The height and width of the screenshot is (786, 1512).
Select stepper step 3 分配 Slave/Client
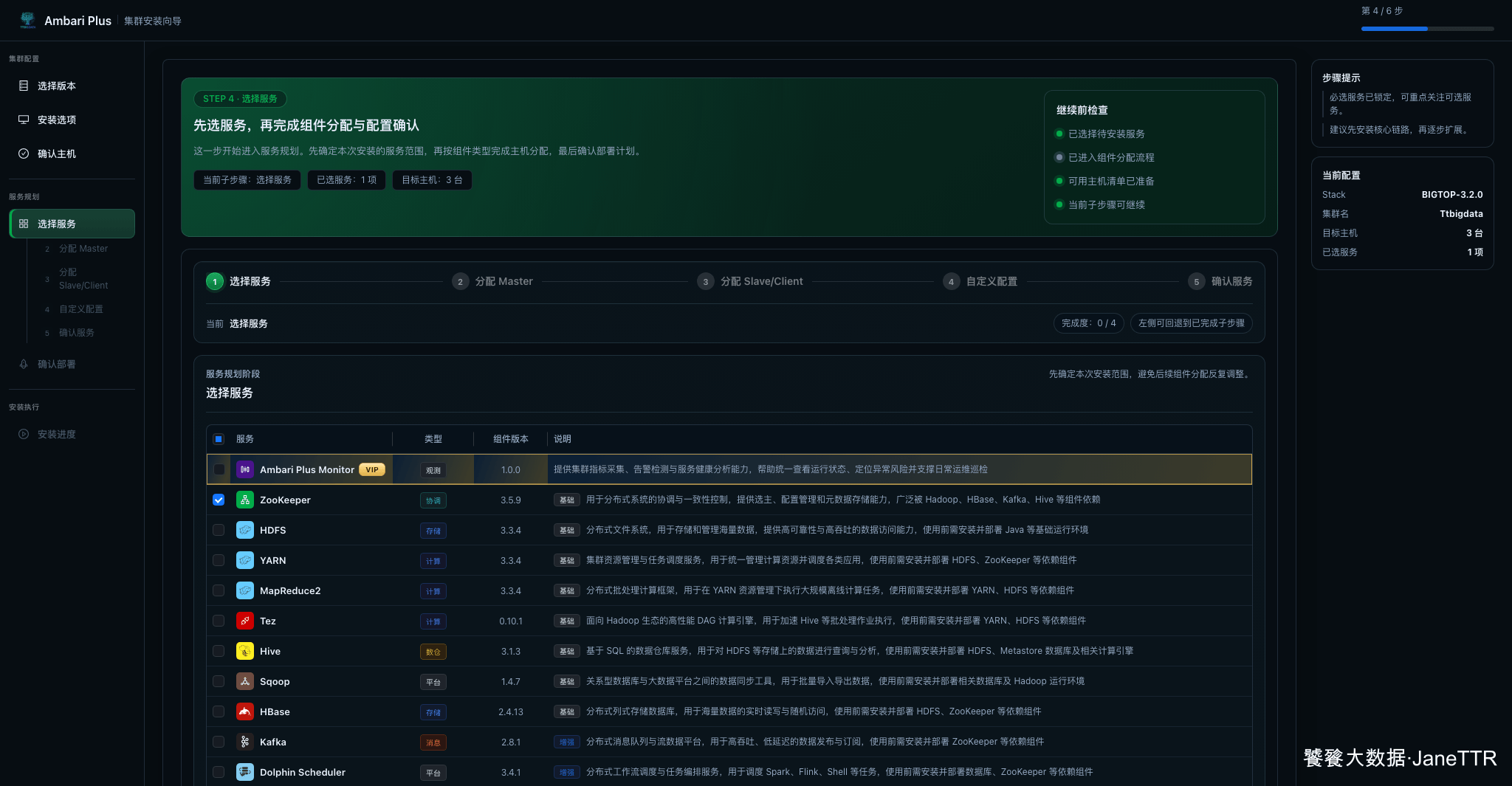point(750,281)
